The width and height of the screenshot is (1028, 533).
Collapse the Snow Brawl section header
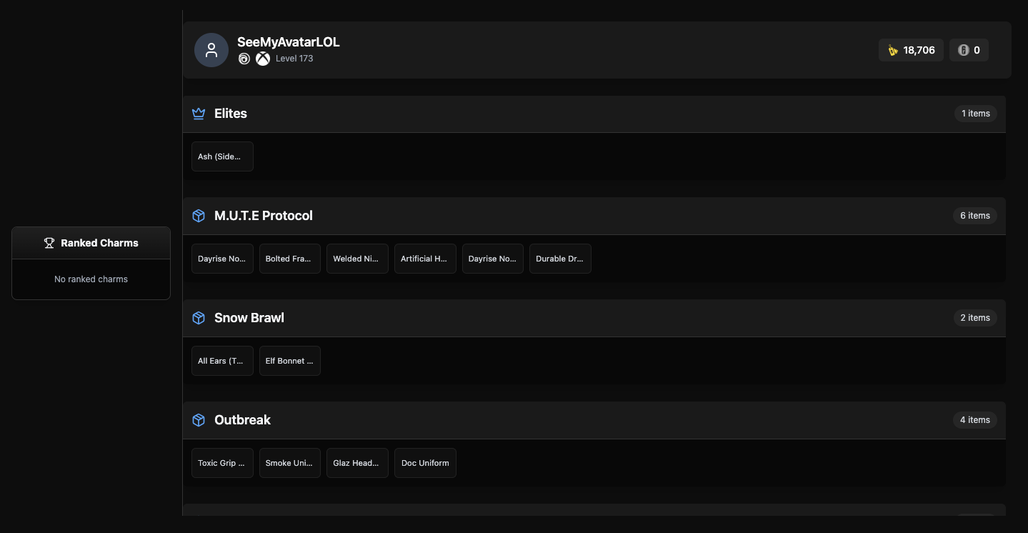[x=594, y=319]
